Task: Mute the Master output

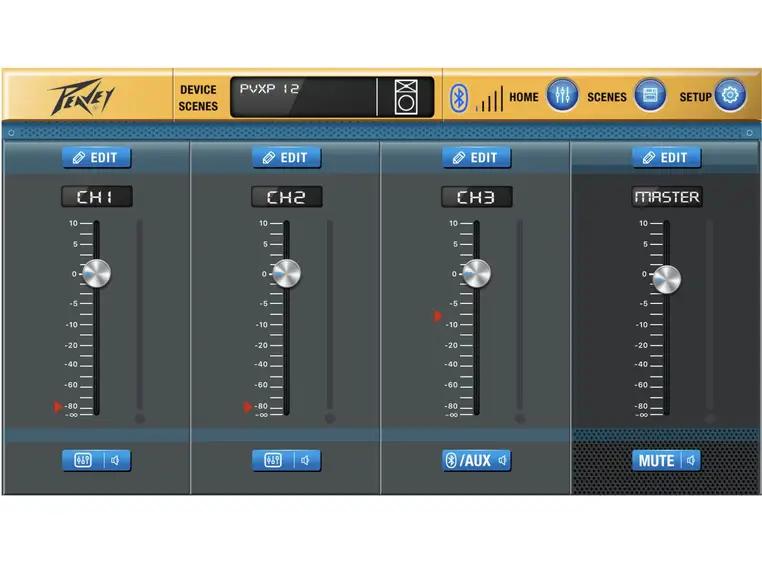Action: tap(656, 460)
